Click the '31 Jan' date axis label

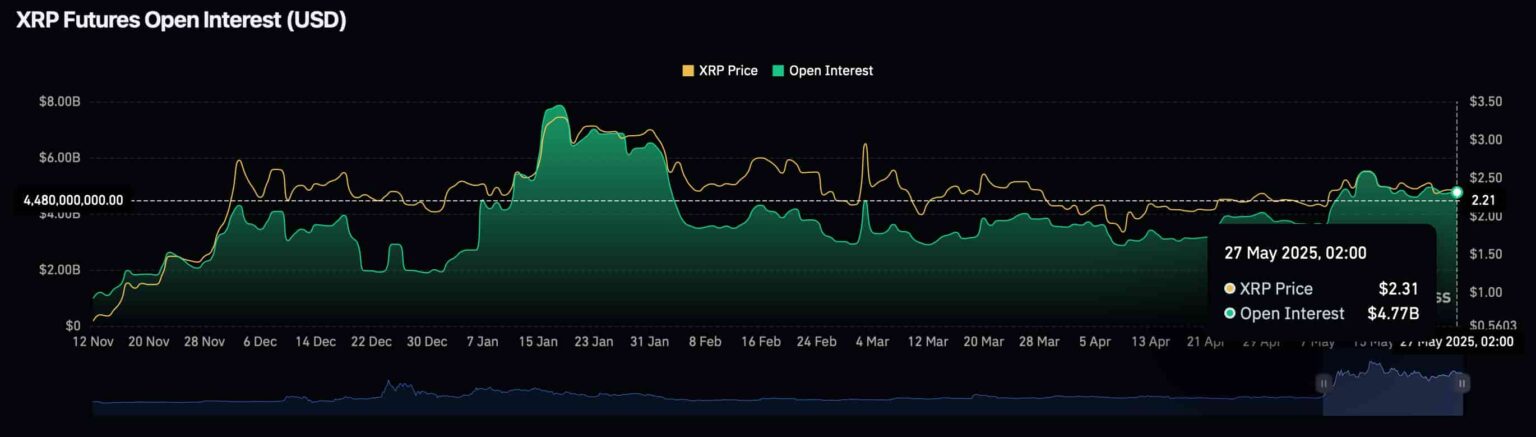tap(650, 342)
